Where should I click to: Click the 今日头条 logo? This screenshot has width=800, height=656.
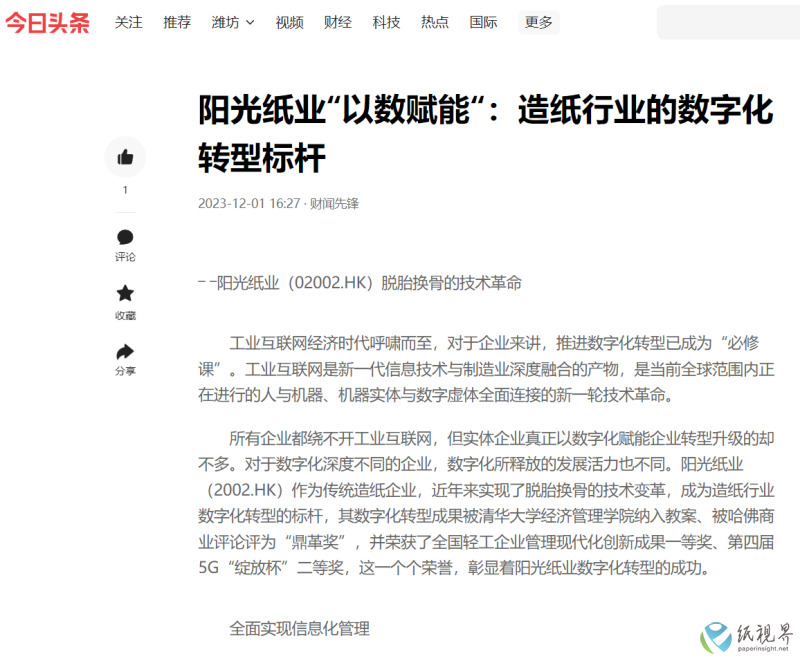(x=47, y=22)
